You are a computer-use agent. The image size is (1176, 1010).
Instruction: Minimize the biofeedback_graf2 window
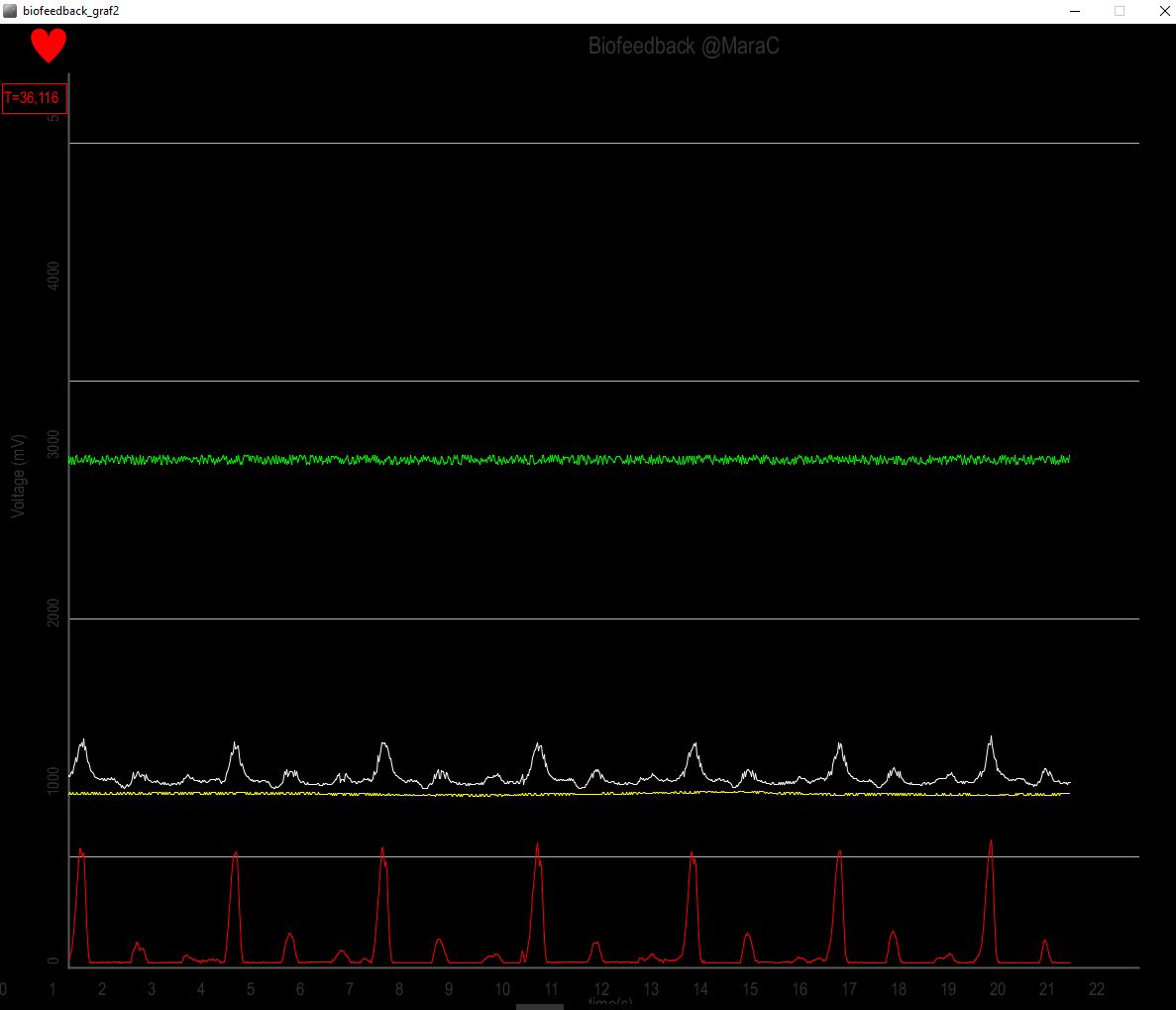(x=1075, y=11)
